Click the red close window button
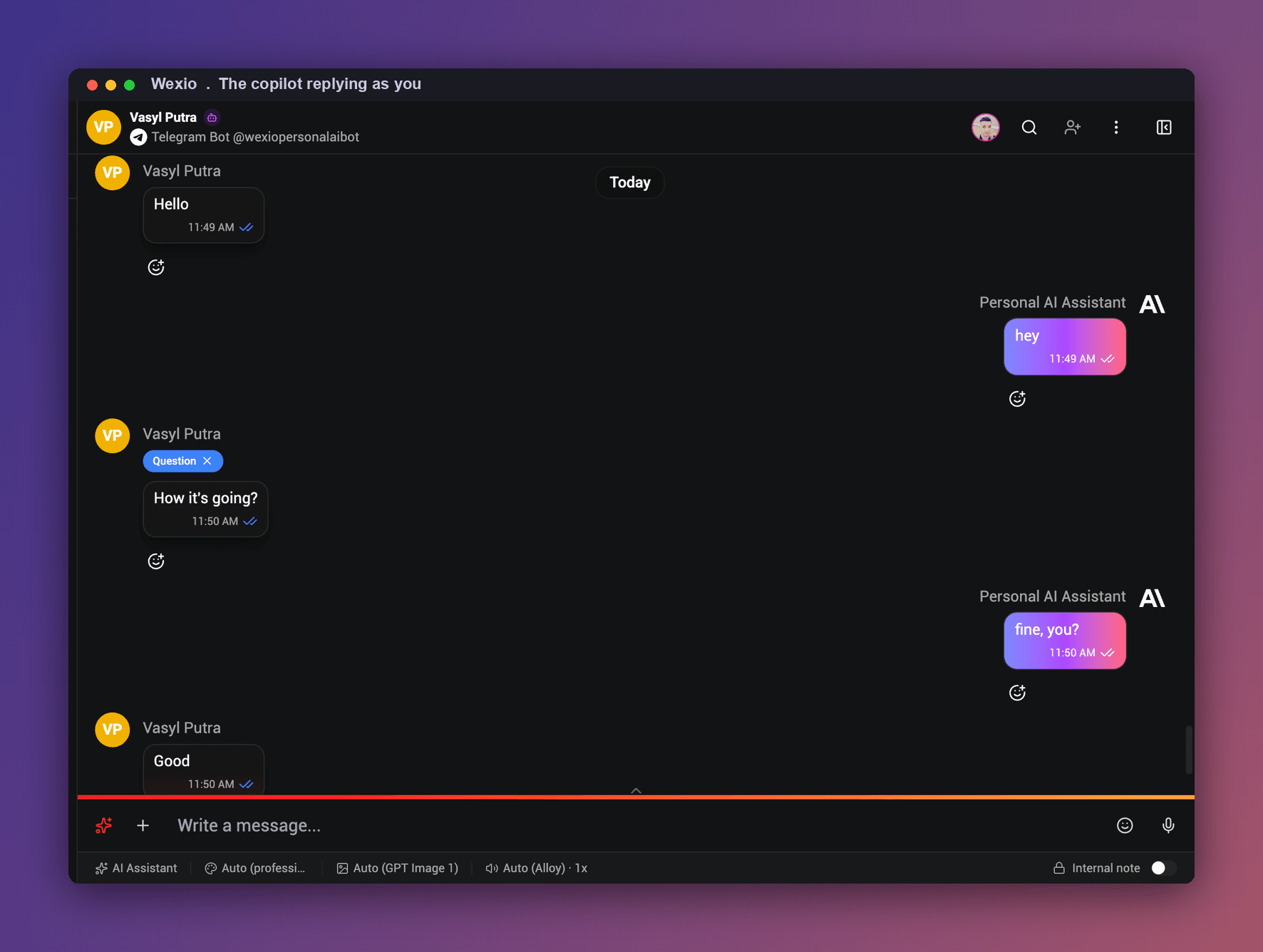This screenshot has height=952, width=1263. point(92,85)
